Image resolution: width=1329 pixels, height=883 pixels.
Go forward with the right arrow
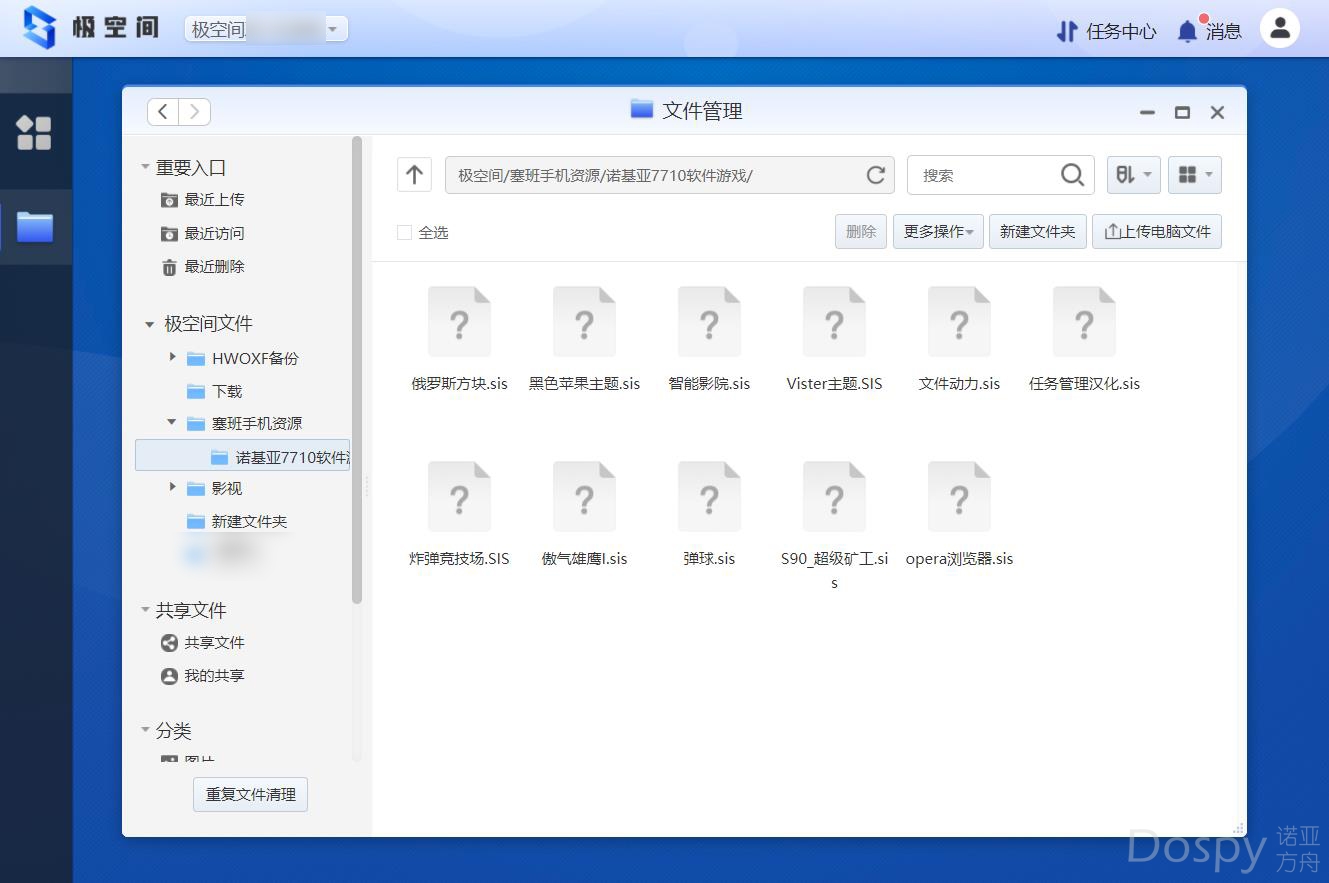click(x=195, y=112)
